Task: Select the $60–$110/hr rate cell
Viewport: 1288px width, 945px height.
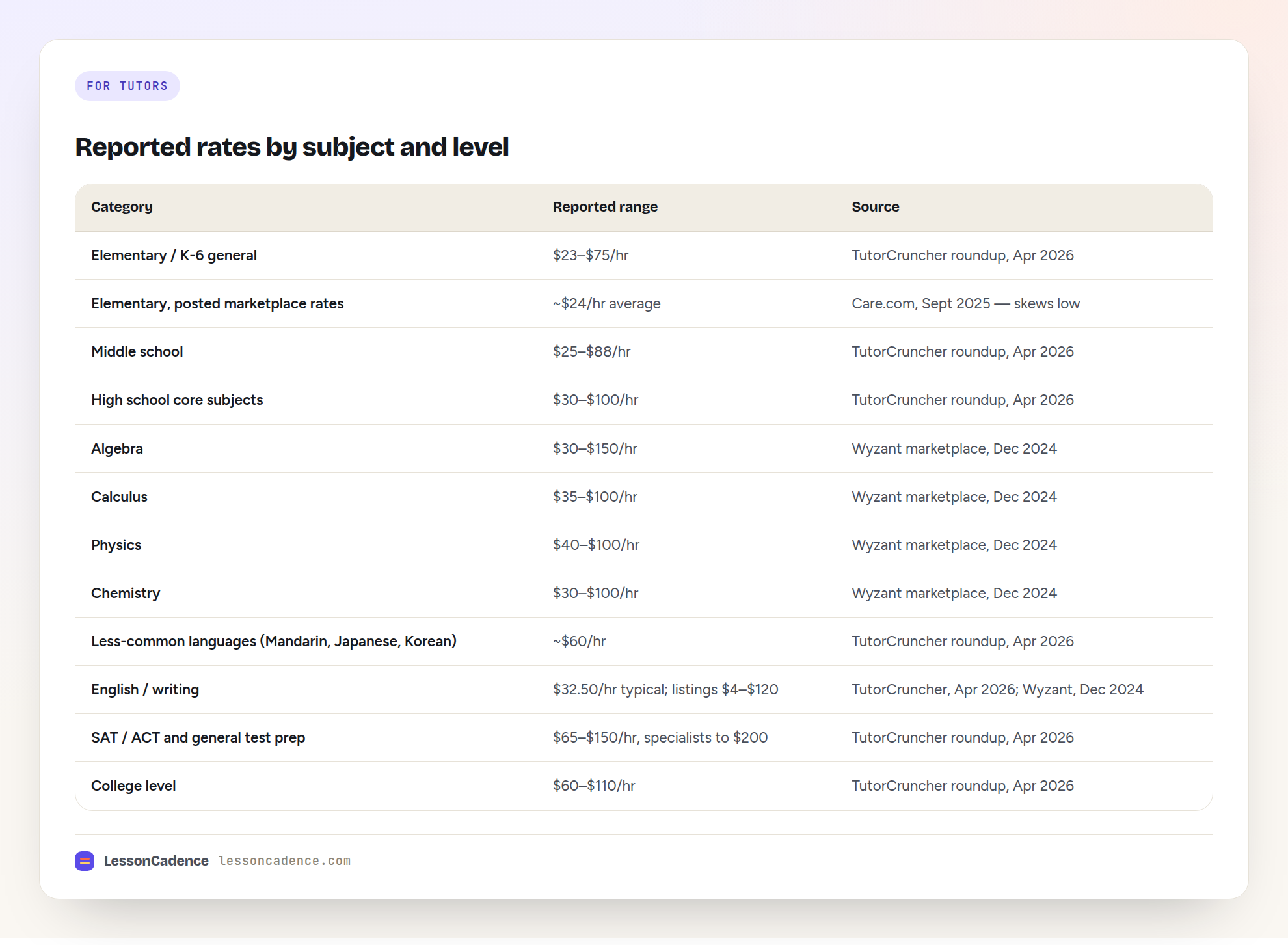Action: coord(594,786)
